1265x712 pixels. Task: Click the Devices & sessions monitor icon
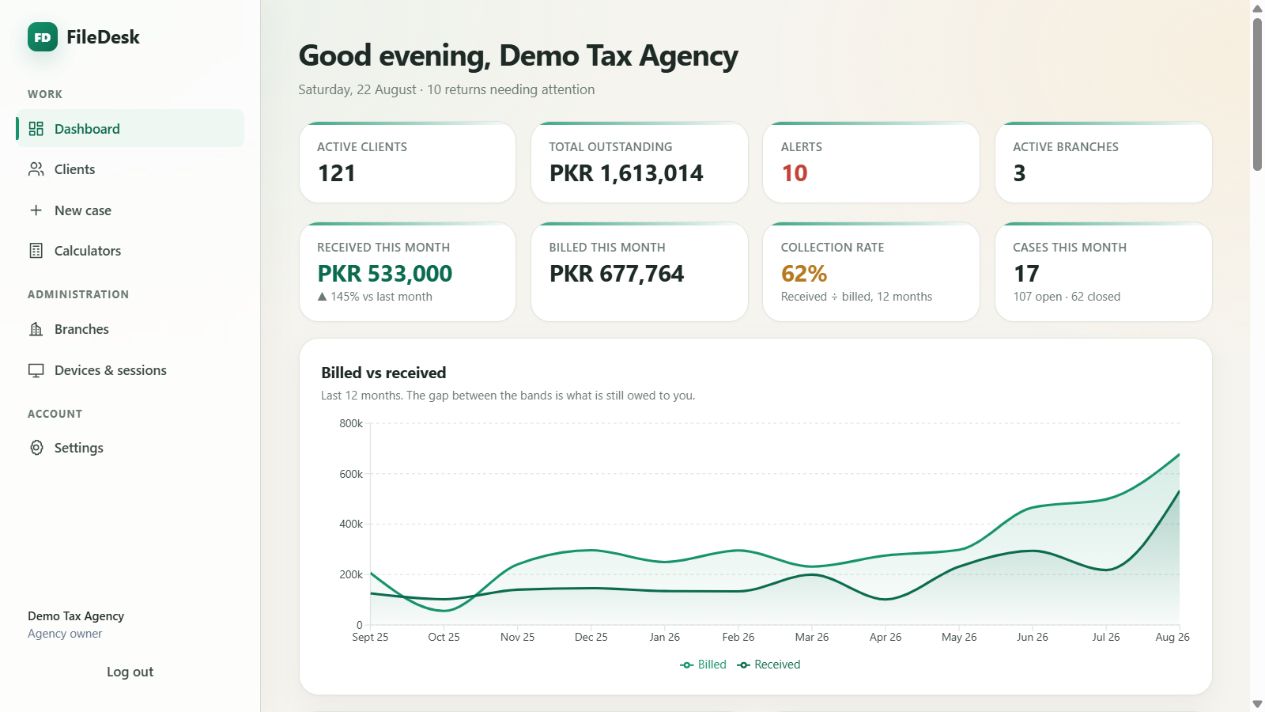[x=36, y=370]
